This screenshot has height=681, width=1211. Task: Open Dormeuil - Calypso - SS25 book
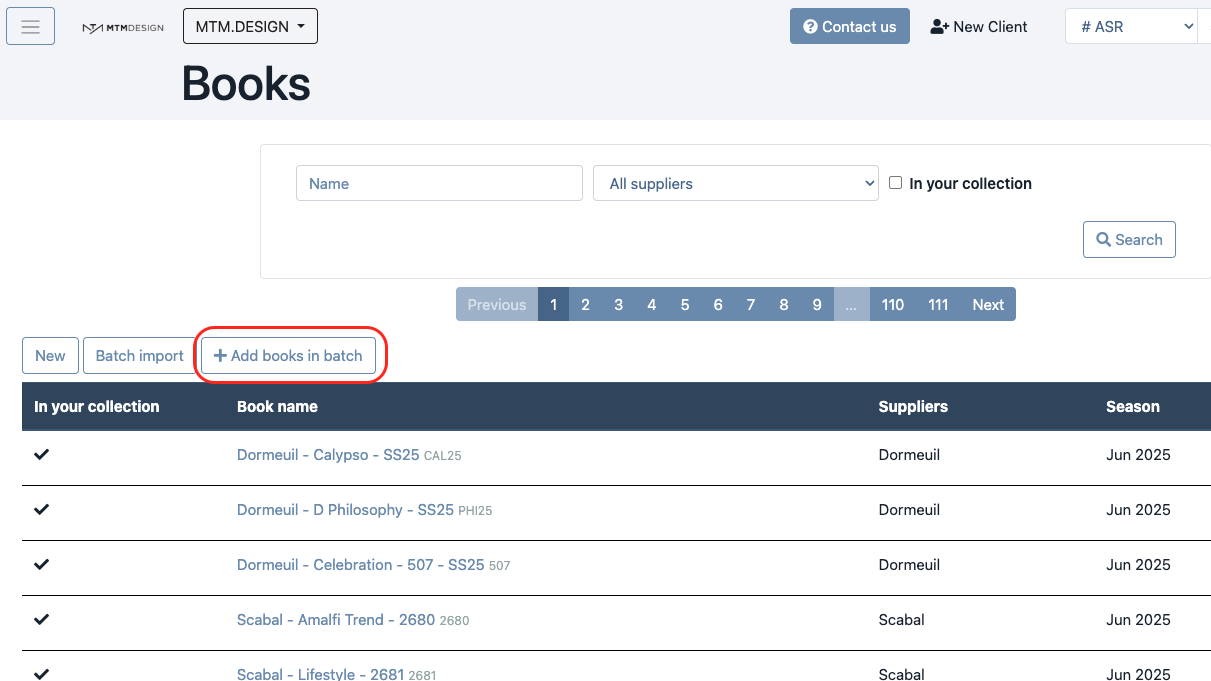(x=328, y=454)
